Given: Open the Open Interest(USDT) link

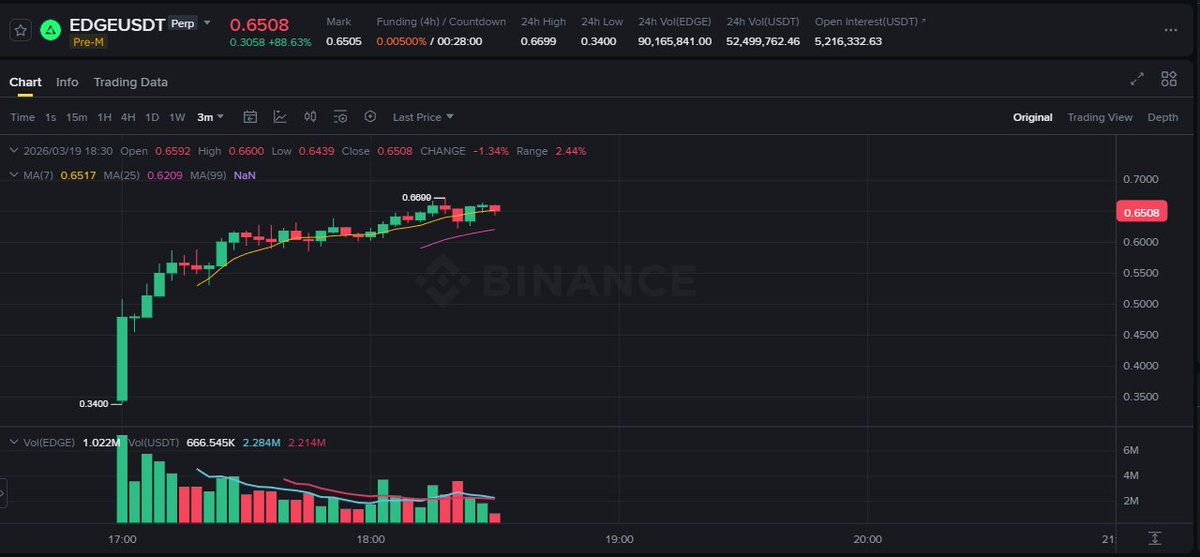Looking at the screenshot, I should click(x=870, y=21).
